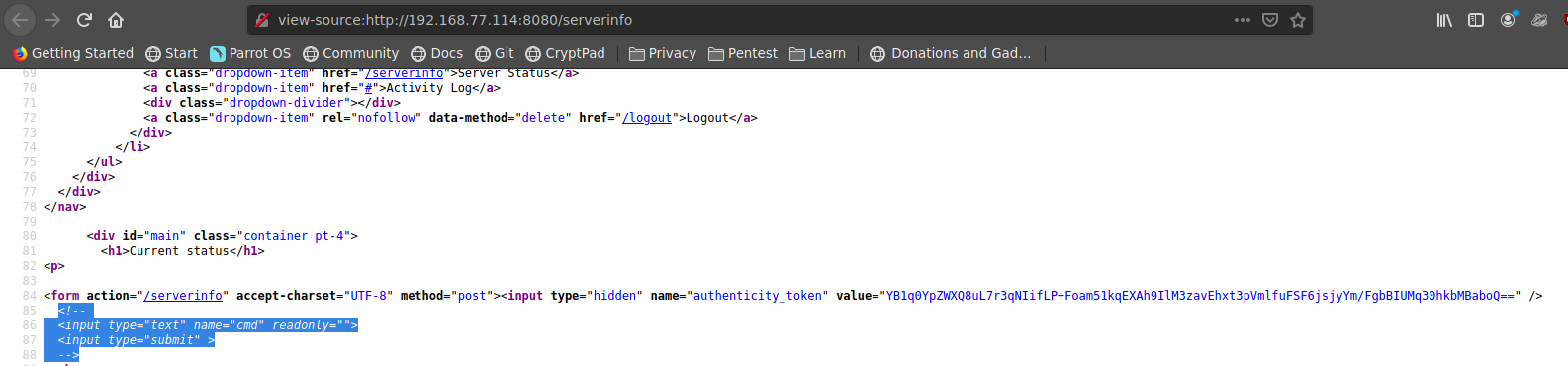Click the highlighted input name="cmd" line
The height and width of the screenshot is (366, 1568).
(208, 325)
